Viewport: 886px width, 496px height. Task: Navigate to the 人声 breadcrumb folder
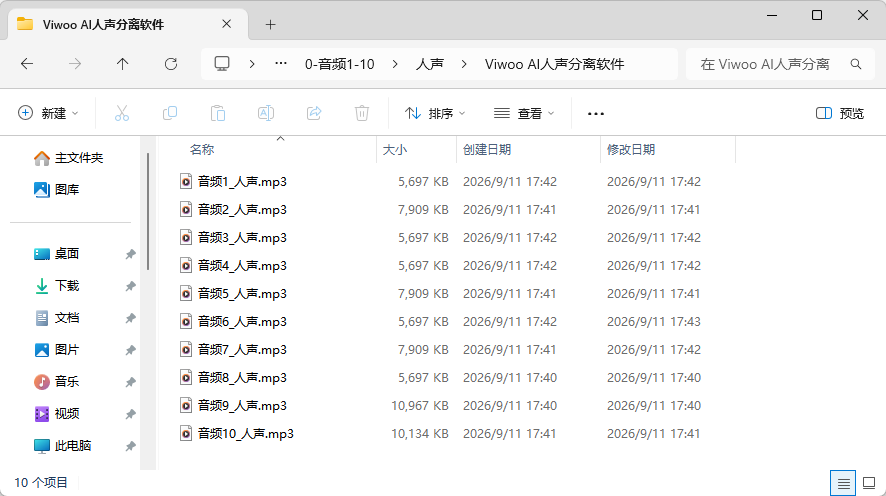coord(430,64)
